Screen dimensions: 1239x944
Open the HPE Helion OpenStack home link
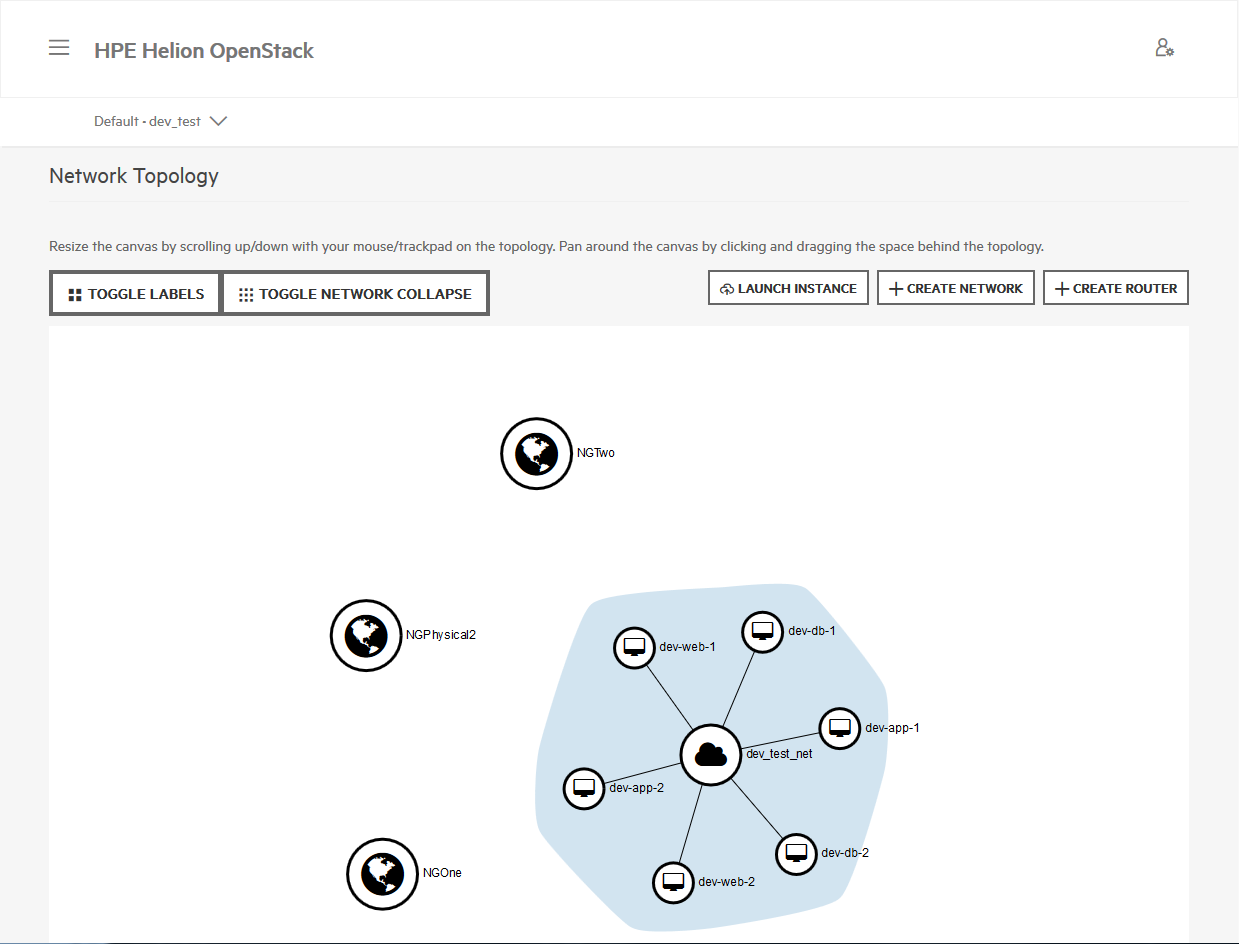point(204,51)
